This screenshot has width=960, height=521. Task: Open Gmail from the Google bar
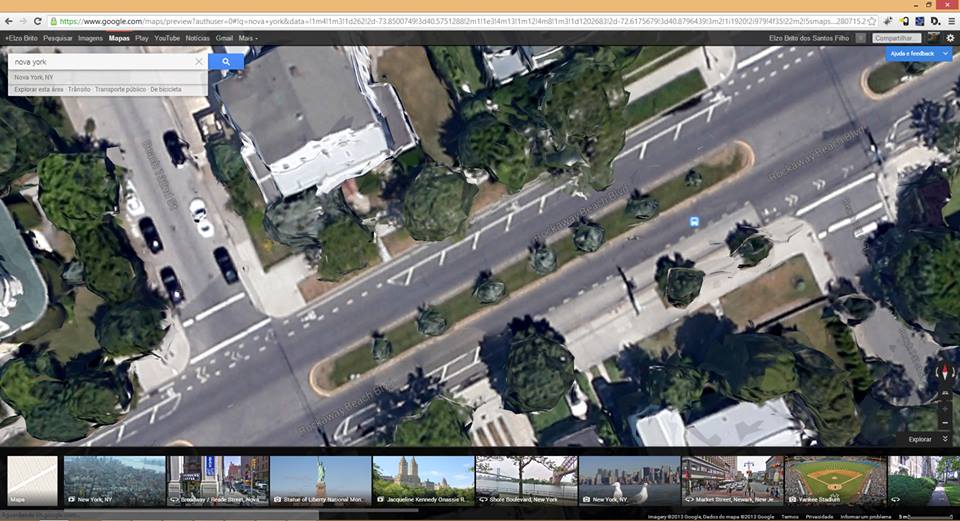tap(224, 38)
